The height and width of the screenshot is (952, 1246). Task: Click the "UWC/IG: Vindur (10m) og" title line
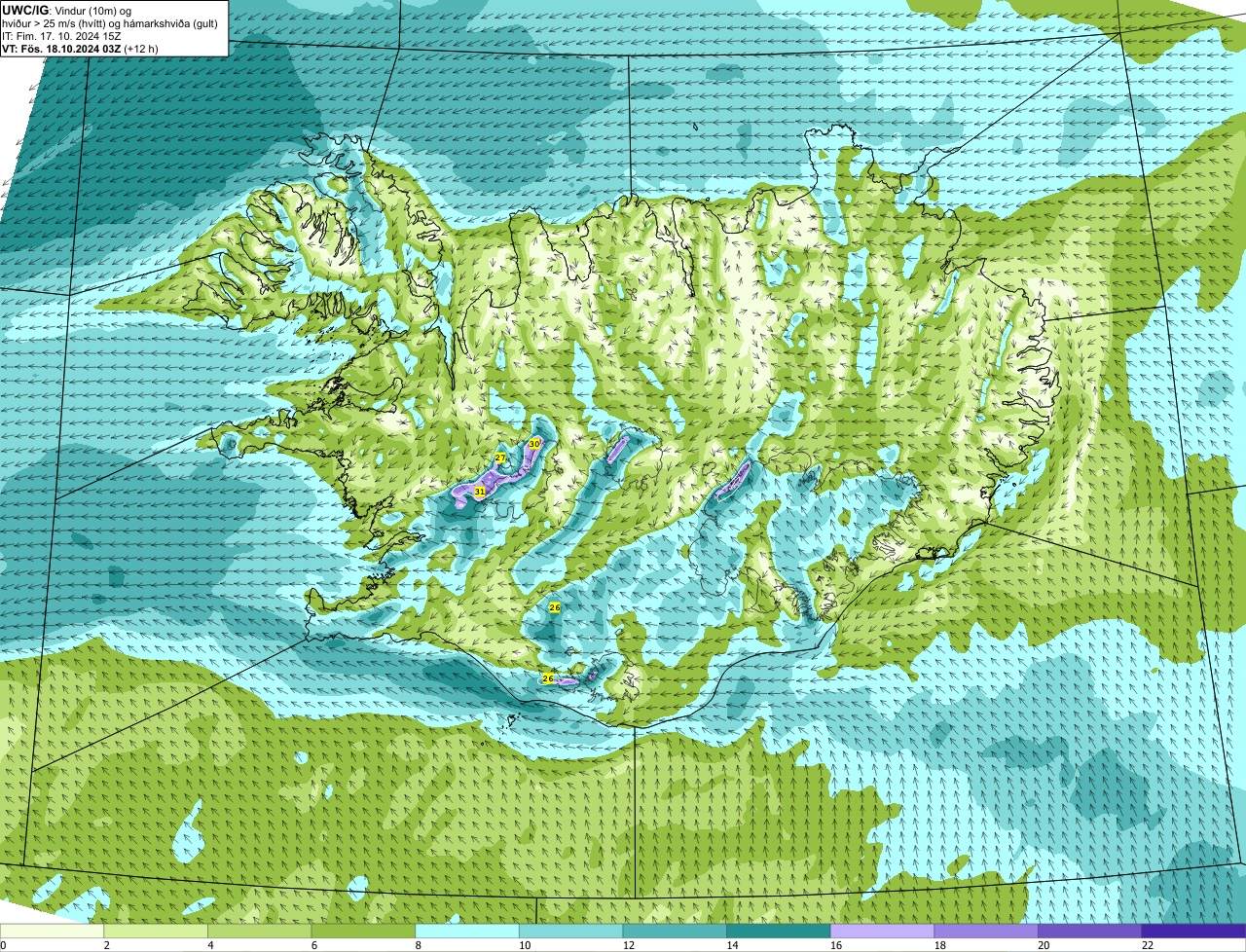(66, 10)
